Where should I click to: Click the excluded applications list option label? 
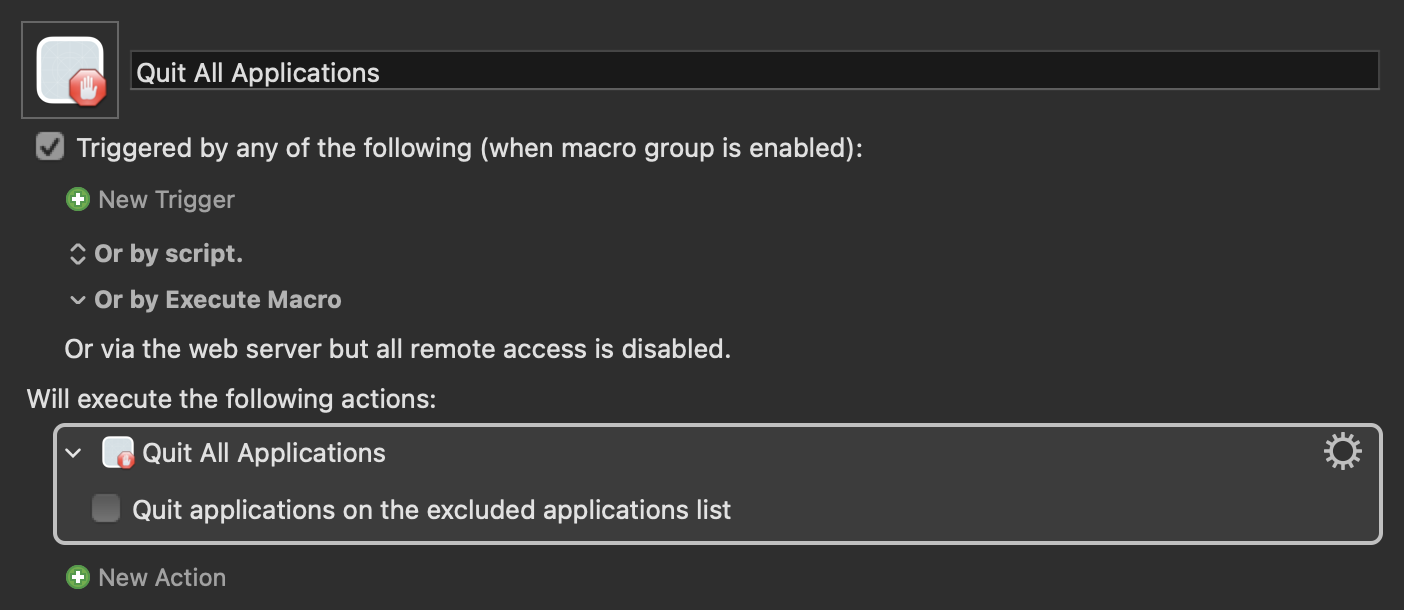432,509
